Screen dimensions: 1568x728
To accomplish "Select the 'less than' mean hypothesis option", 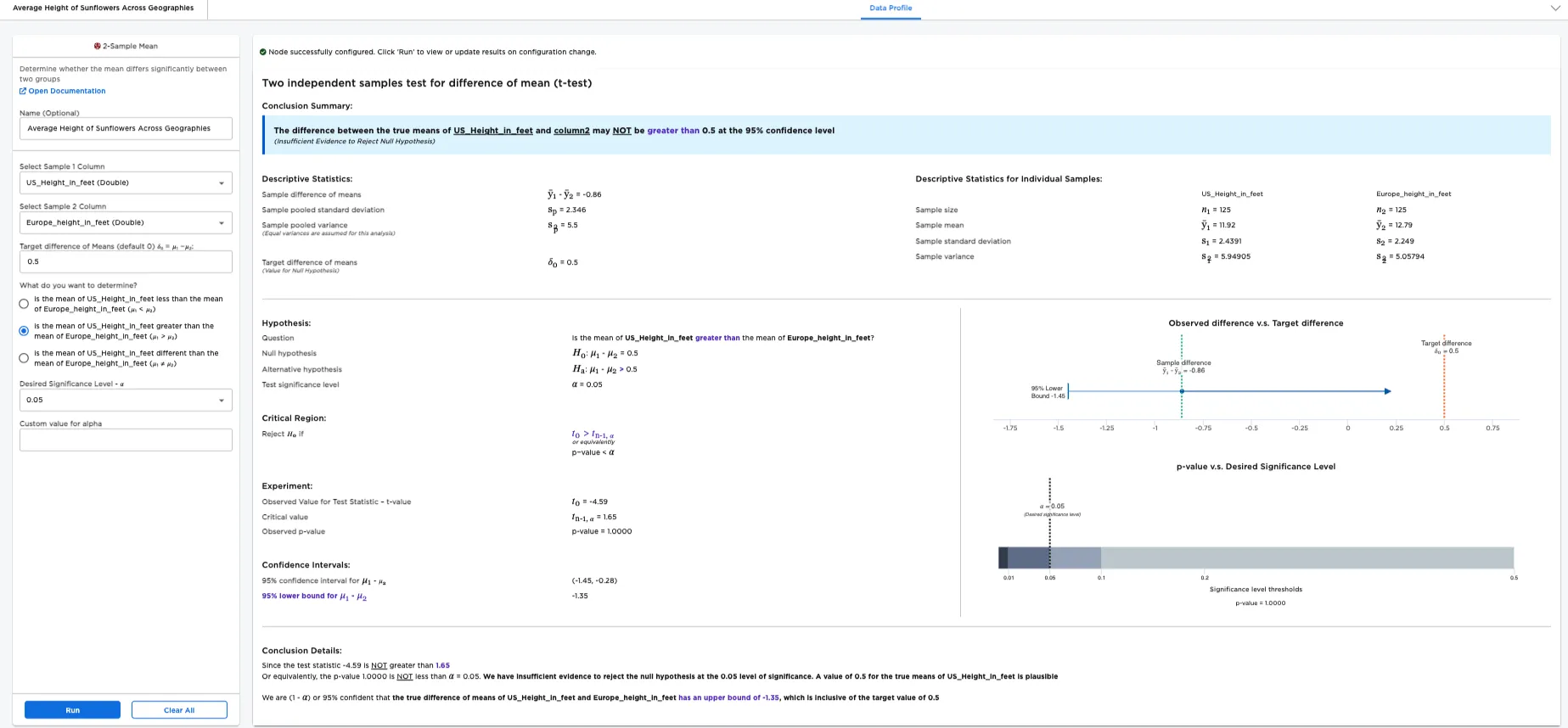I will click(24, 304).
